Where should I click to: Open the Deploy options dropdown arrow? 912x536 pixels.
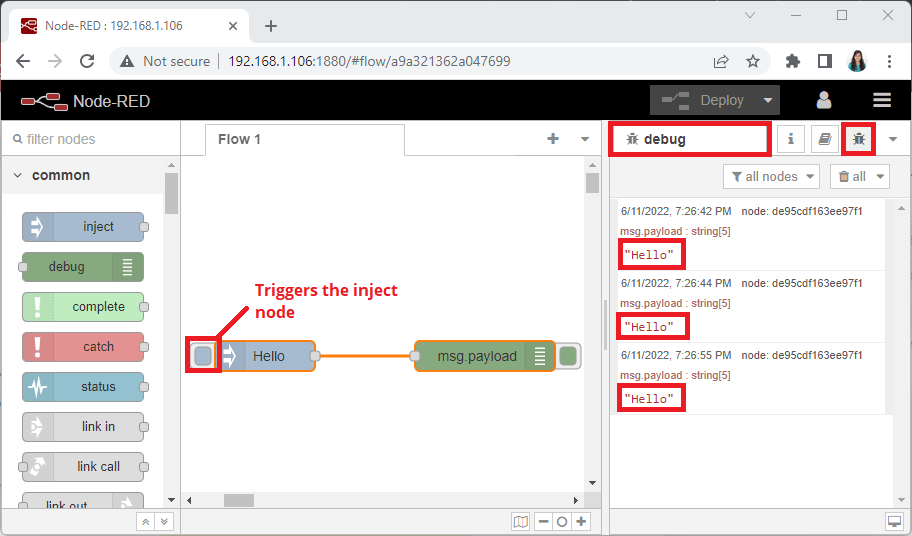[x=768, y=100]
